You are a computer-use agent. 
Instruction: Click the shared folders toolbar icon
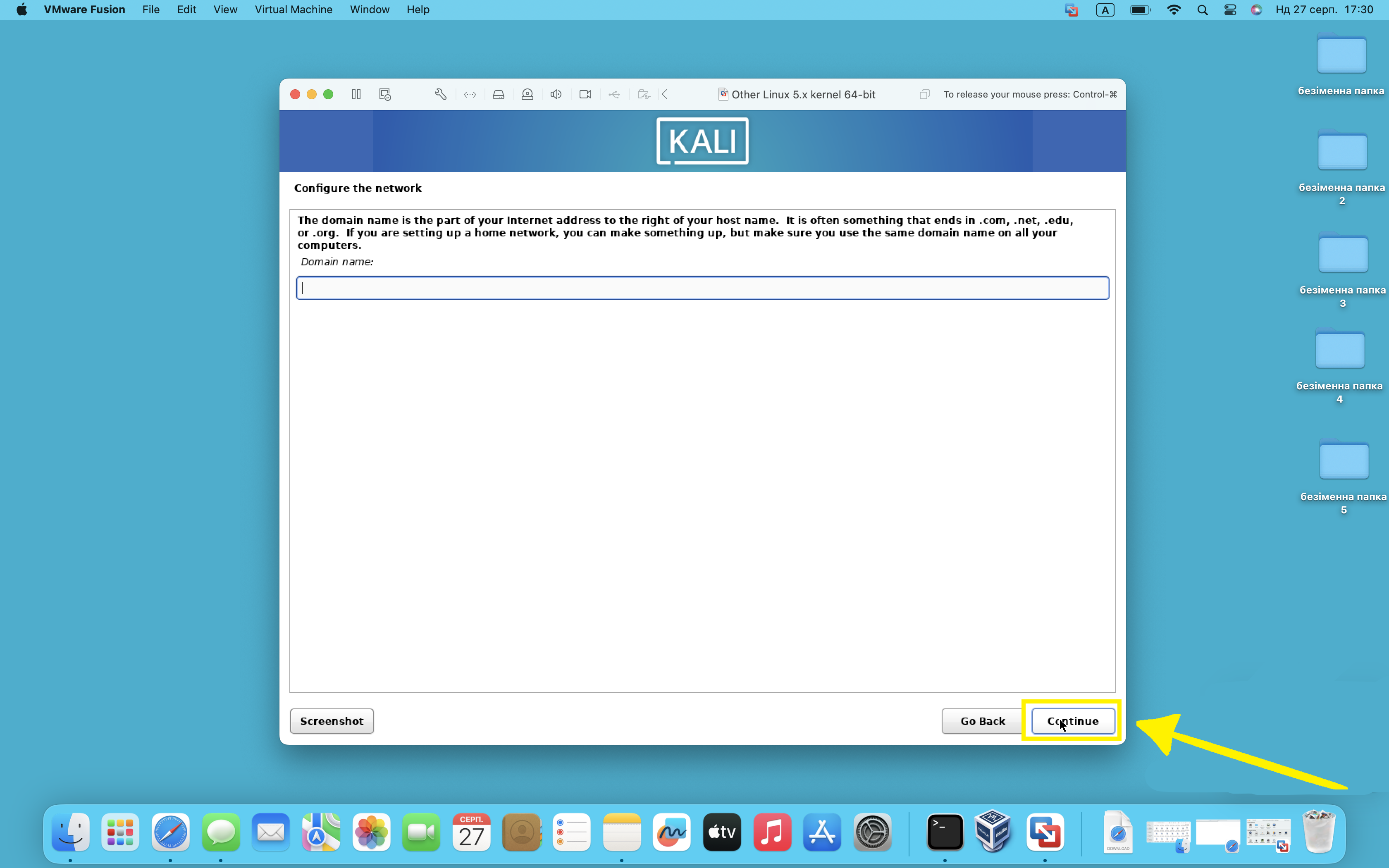click(x=643, y=94)
